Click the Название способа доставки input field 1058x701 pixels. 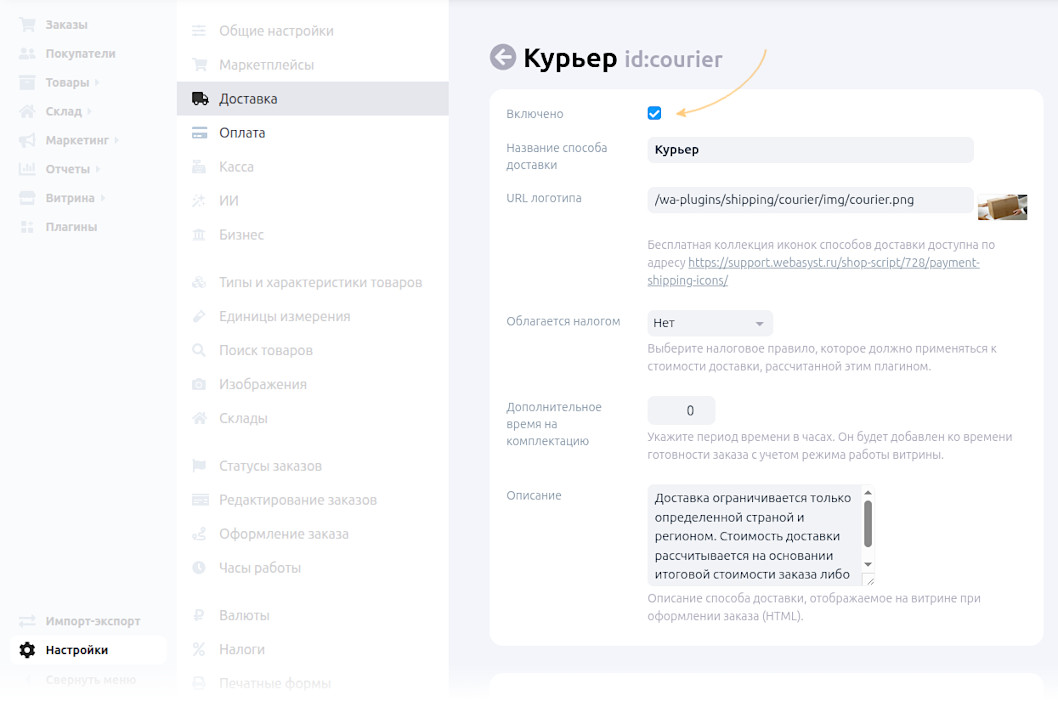tap(810, 150)
